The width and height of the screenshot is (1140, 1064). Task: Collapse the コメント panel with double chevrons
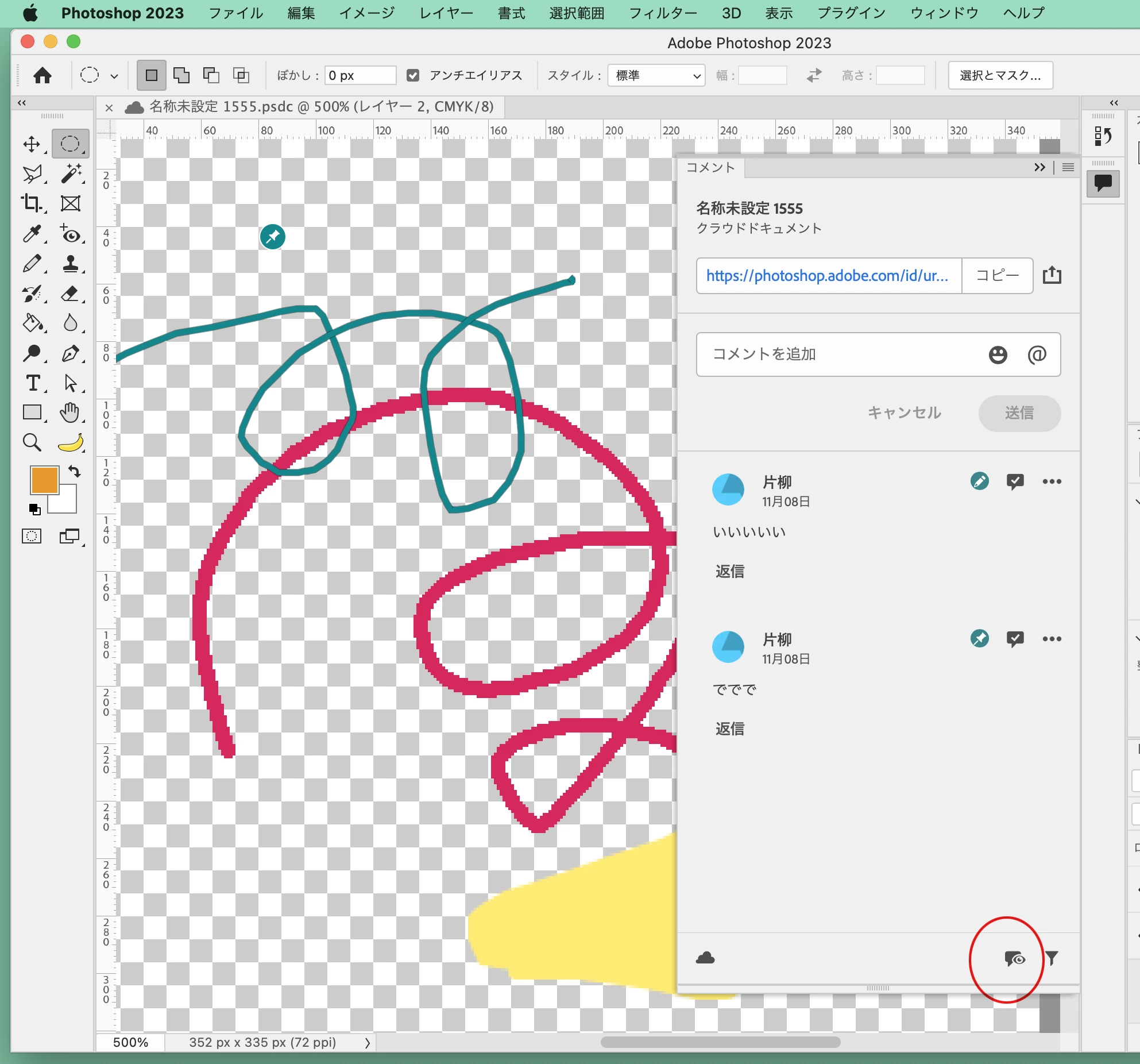(1039, 167)
